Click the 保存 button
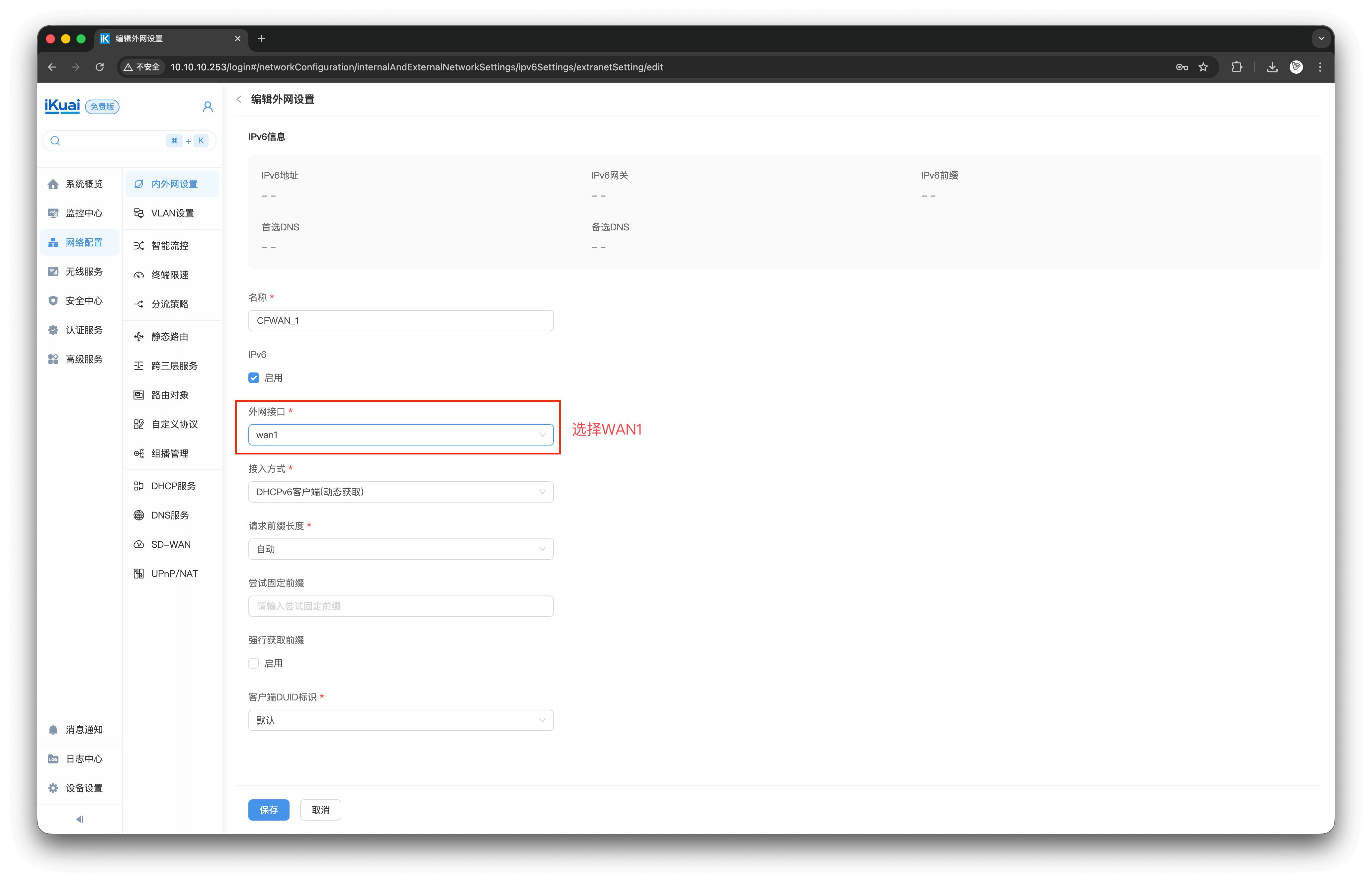The width and height of the screenshot is (1372, 883). (268, 810)
